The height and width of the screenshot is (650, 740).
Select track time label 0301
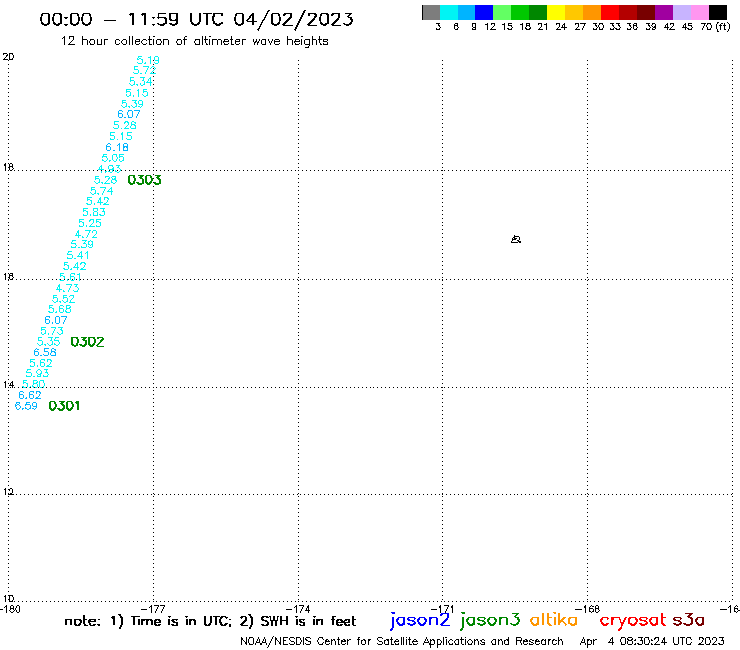click(64, 406)
